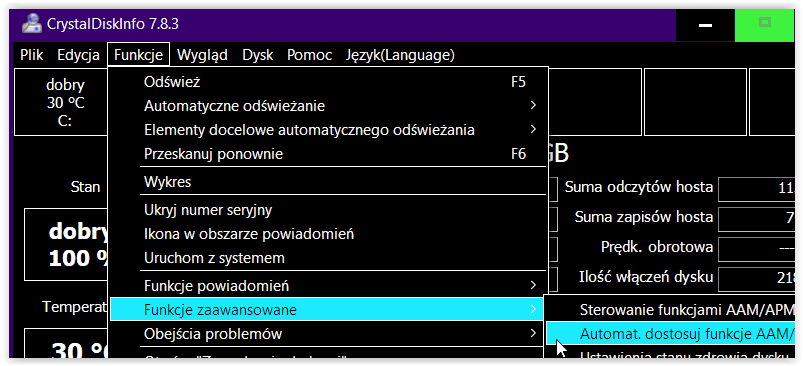Open Sterowanie funkcjami AAM/APM
The image size is (803, 366).
click(x=672, y=310)
